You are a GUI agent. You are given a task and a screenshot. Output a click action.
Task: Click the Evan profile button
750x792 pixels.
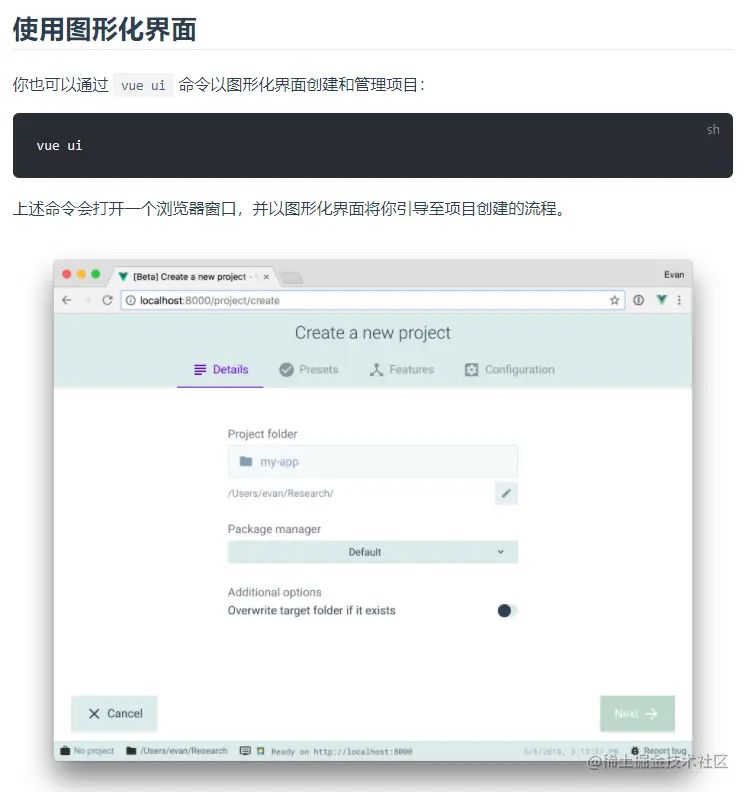(x=674, y=275)
